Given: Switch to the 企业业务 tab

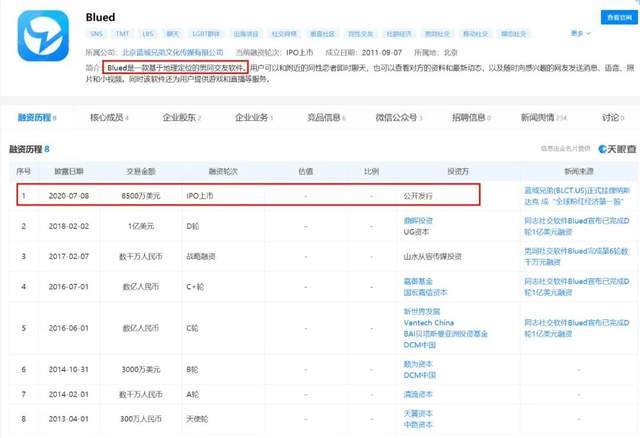Looking at the screenshot, I should tap(254, 118).
